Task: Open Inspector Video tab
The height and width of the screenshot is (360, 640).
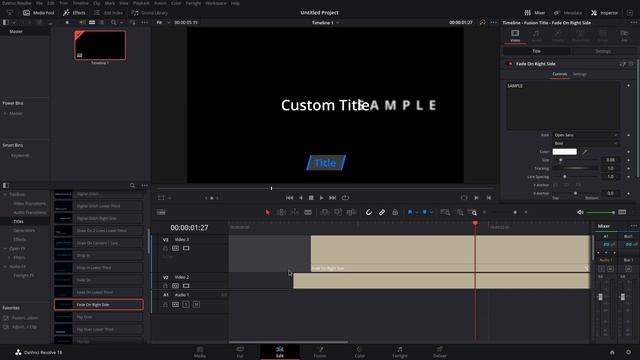Action: point(515,36)
